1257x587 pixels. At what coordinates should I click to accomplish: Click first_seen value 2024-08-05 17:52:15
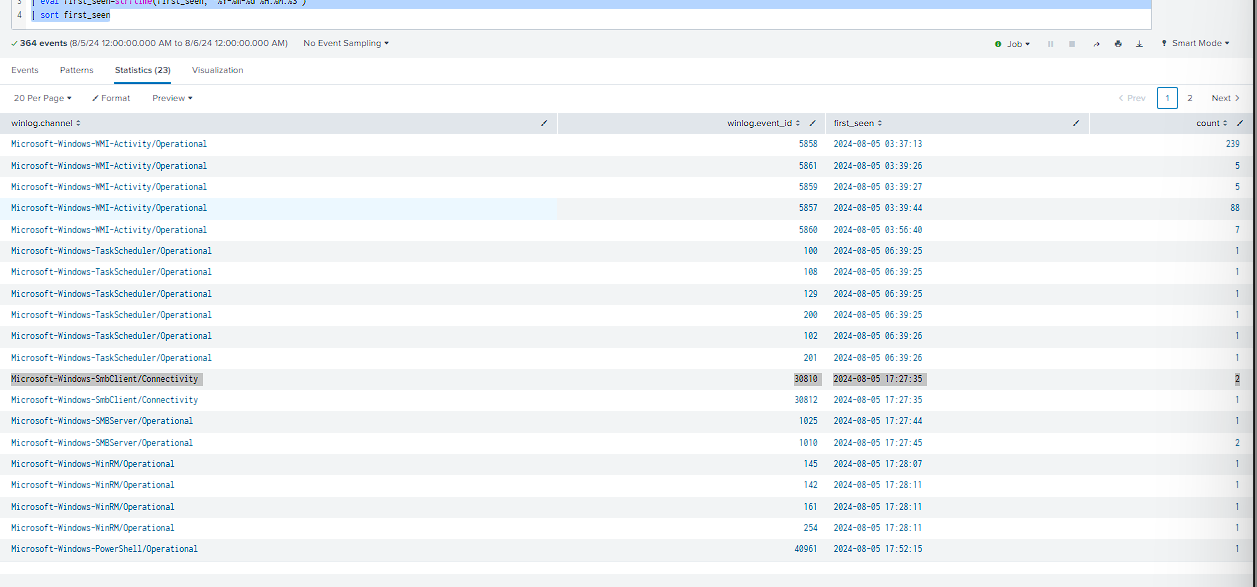click(878, 549)
